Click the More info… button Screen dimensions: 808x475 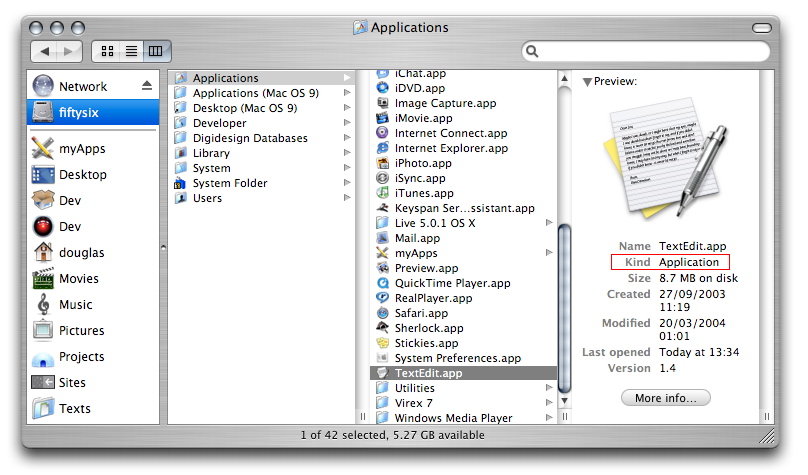point(665,398)
